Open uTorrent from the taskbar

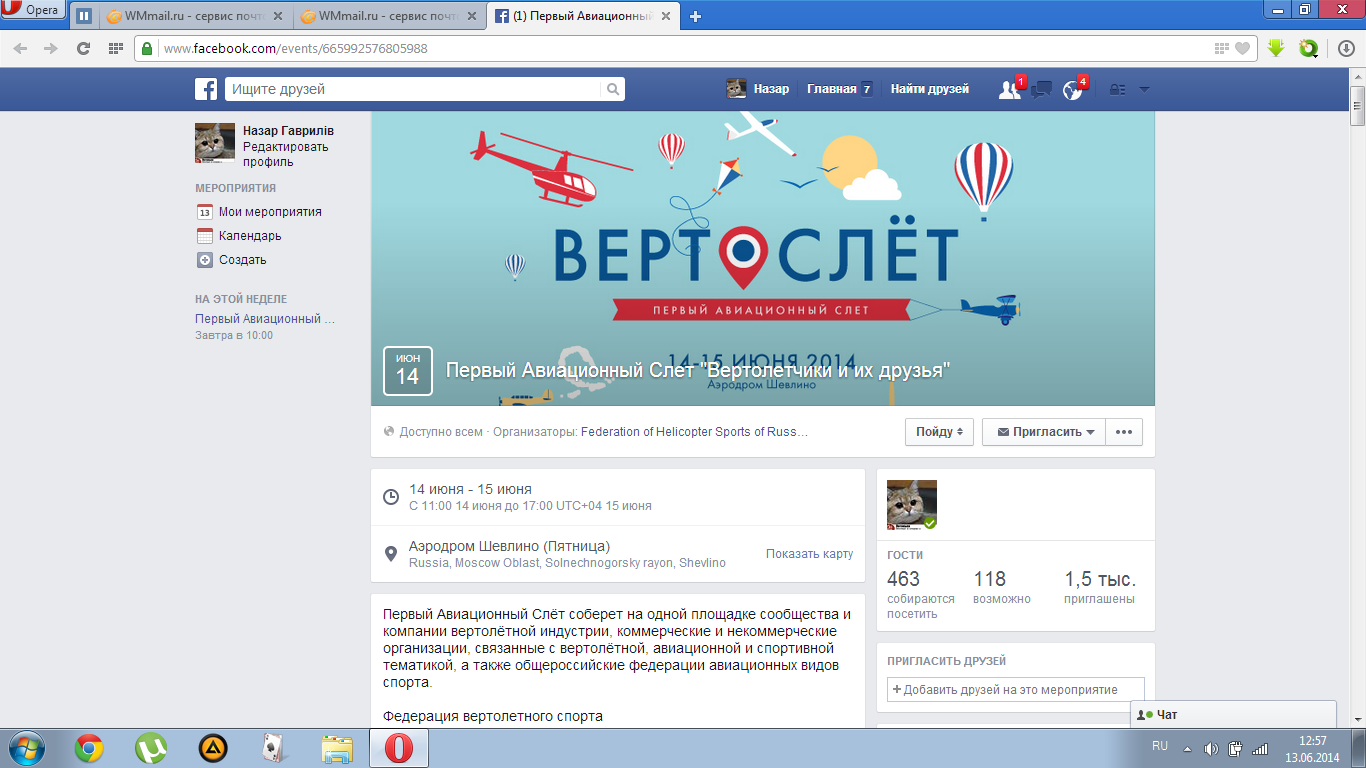coord(151,748)
